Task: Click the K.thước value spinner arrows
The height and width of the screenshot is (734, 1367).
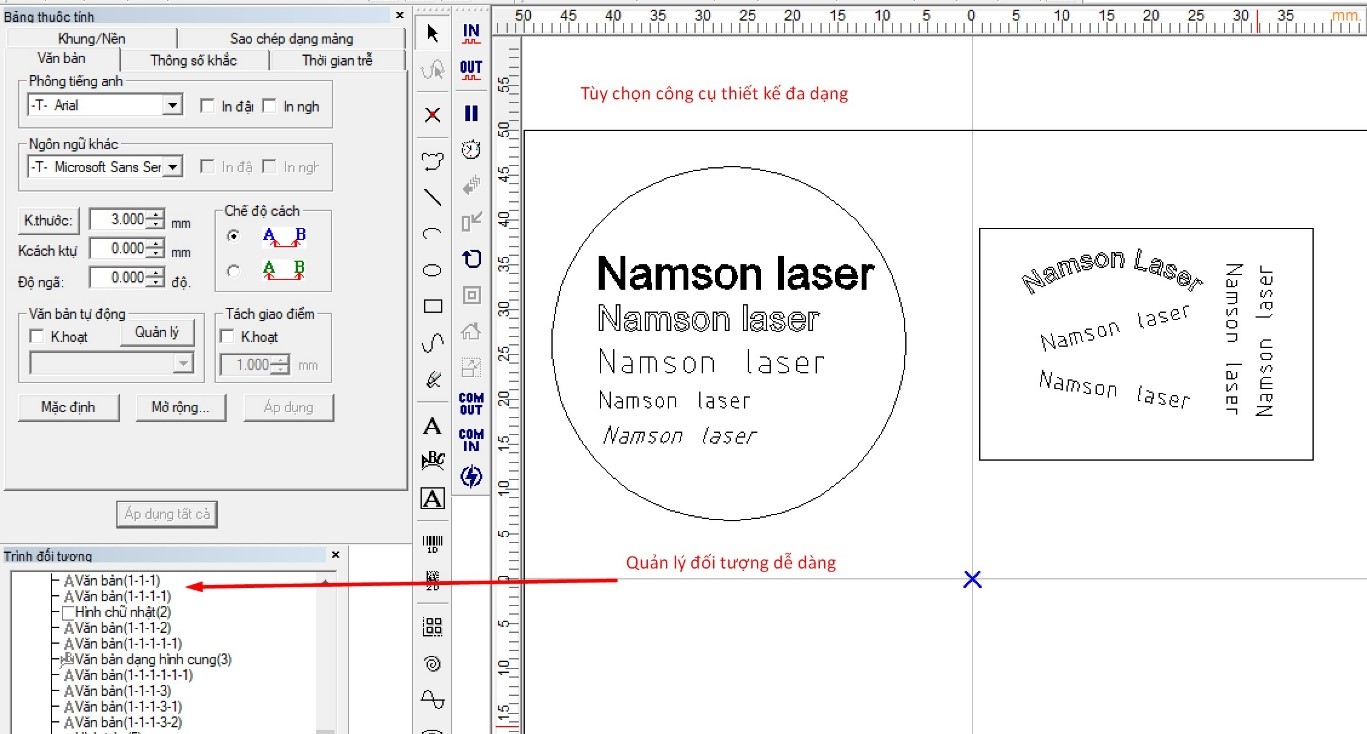Action: click(x=155, y=219)
